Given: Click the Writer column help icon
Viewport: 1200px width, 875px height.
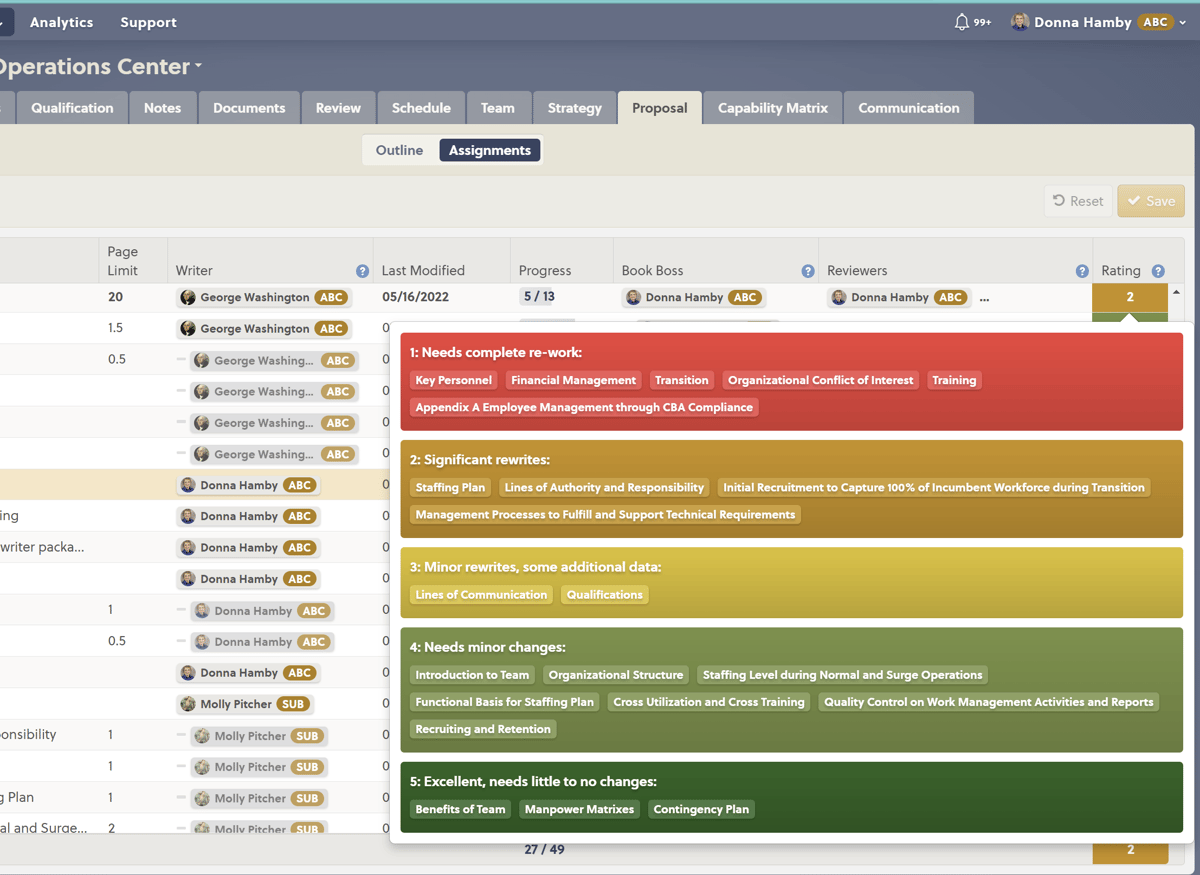Looking at the screenshot, I should 361,271.
